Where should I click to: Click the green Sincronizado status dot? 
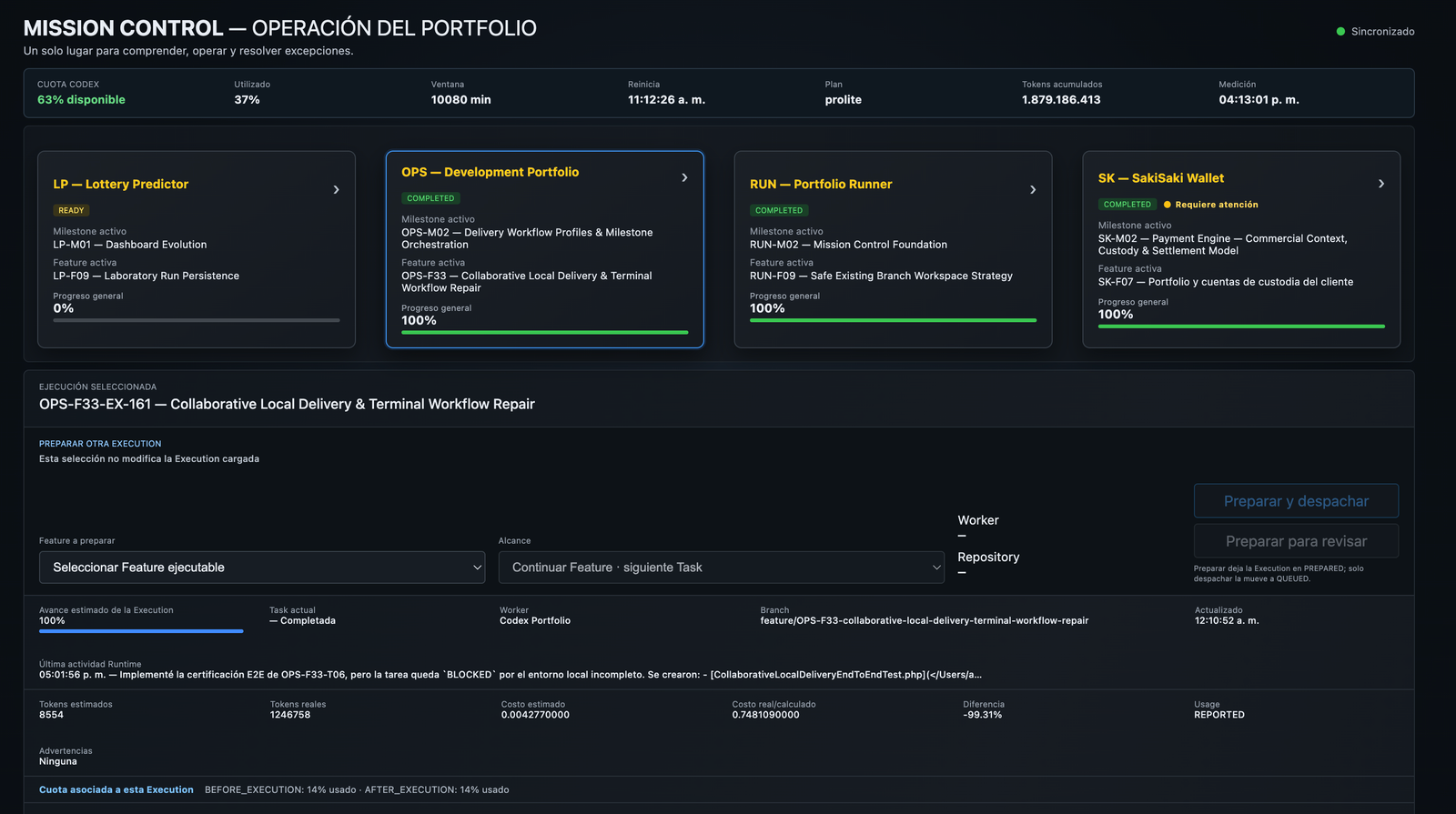point(1340,32)
